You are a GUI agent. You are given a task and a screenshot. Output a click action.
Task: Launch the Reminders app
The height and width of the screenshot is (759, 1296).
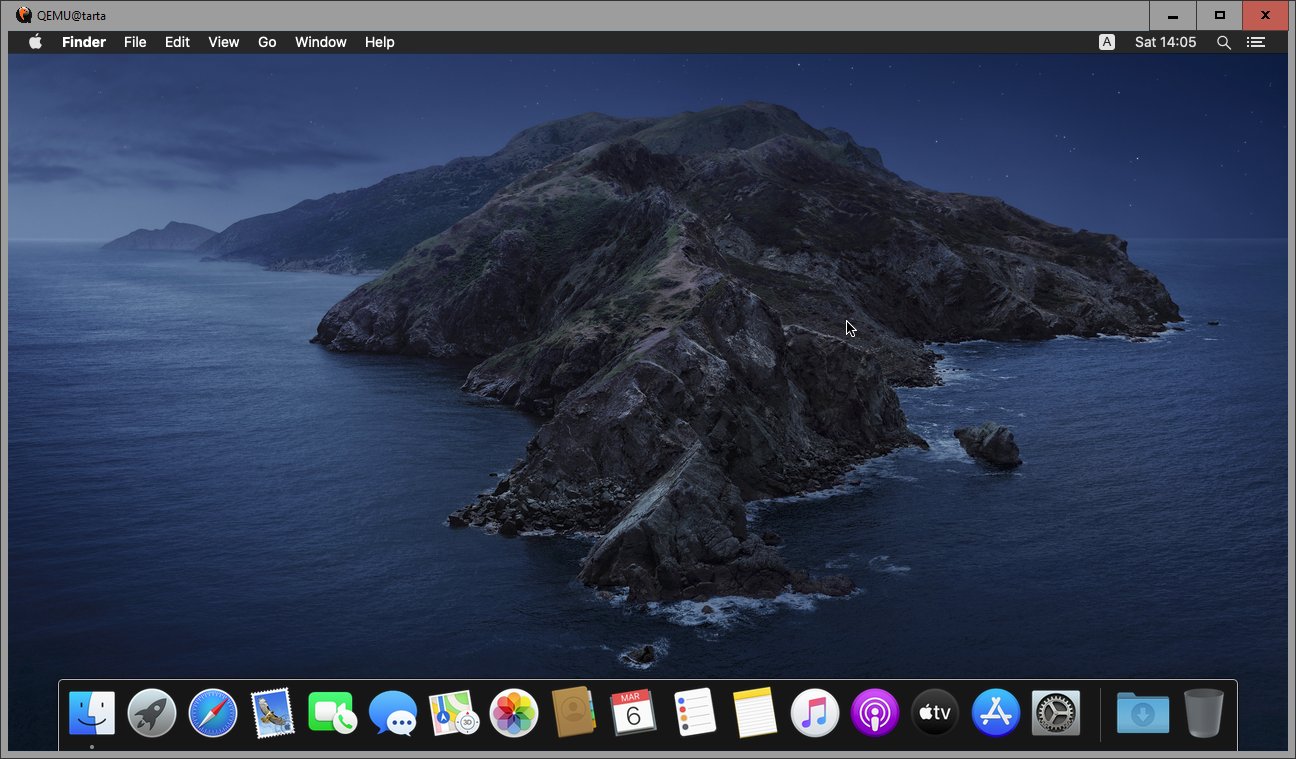(694, 714)
